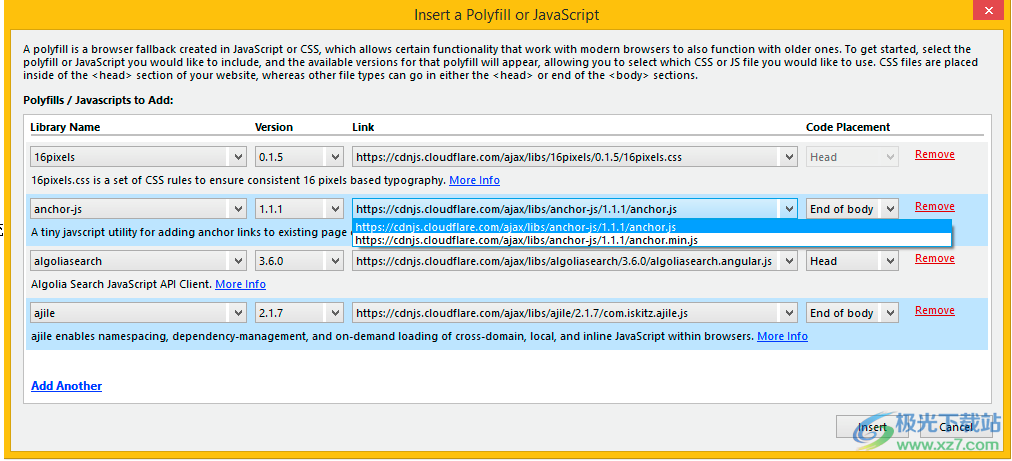The image size is (1012, 461).
Task: Click the Algolia Search JavaScript API Client description
Action: (x=121, y=284)
